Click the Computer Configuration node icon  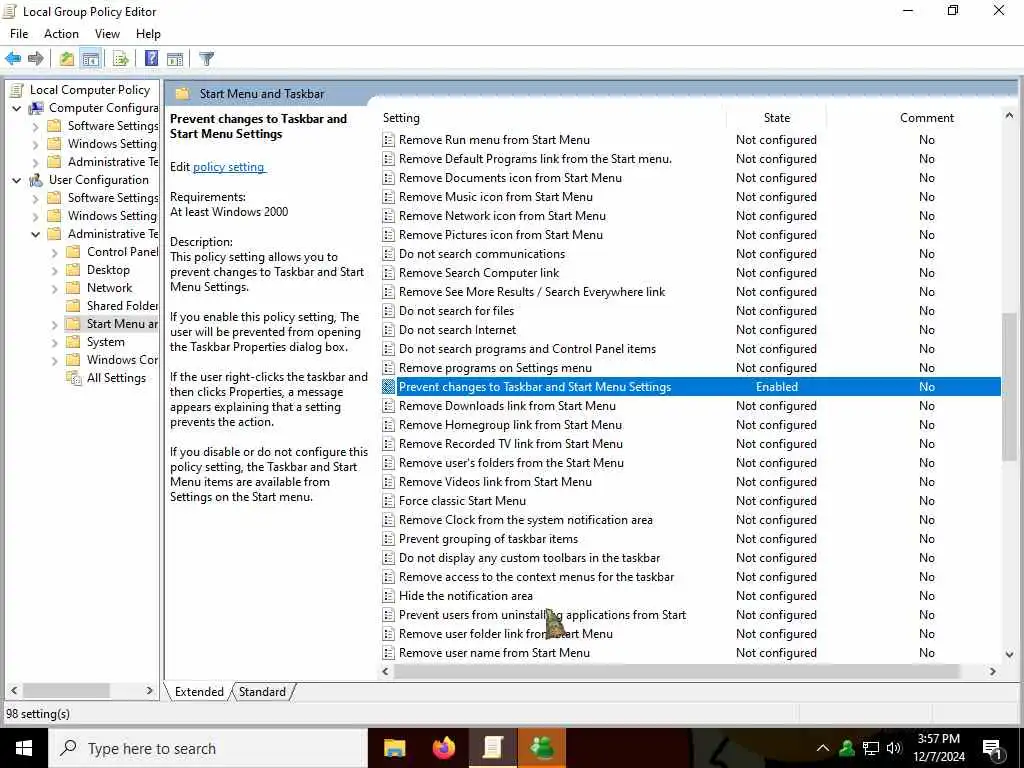click(x=36, y=108)
